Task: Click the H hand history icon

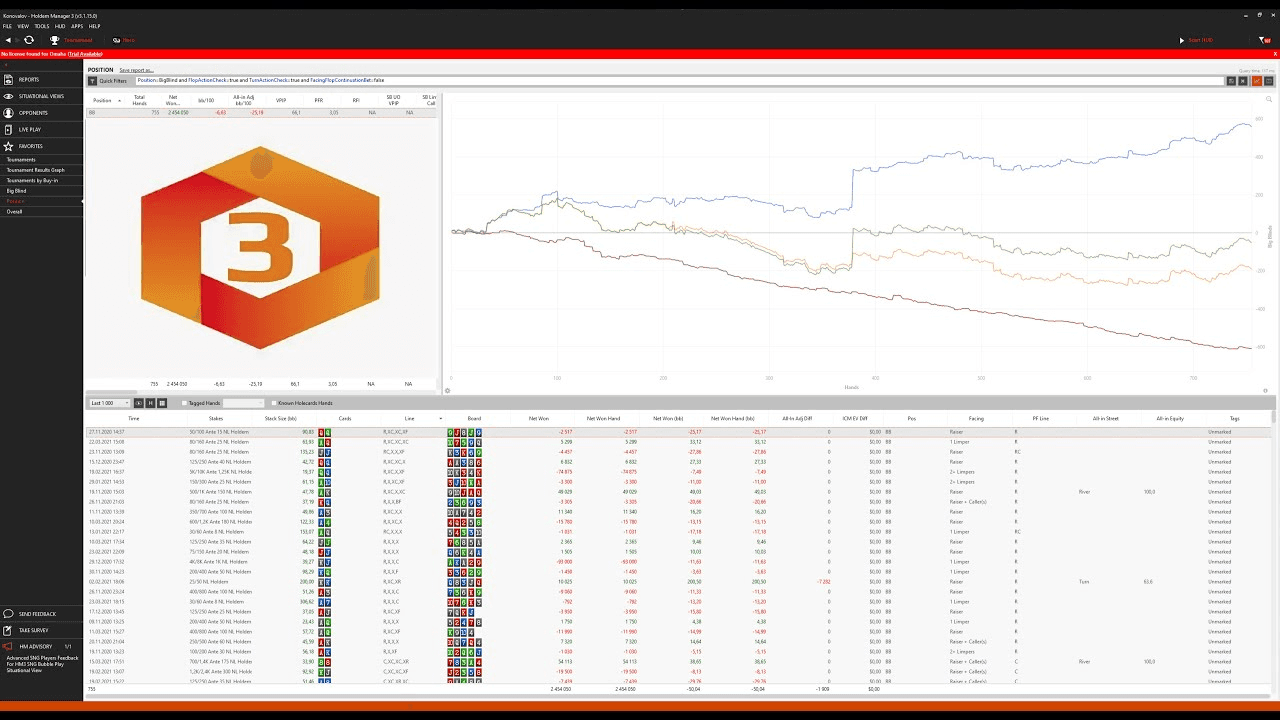Action: pyautogui.click(x=151, y=403)
